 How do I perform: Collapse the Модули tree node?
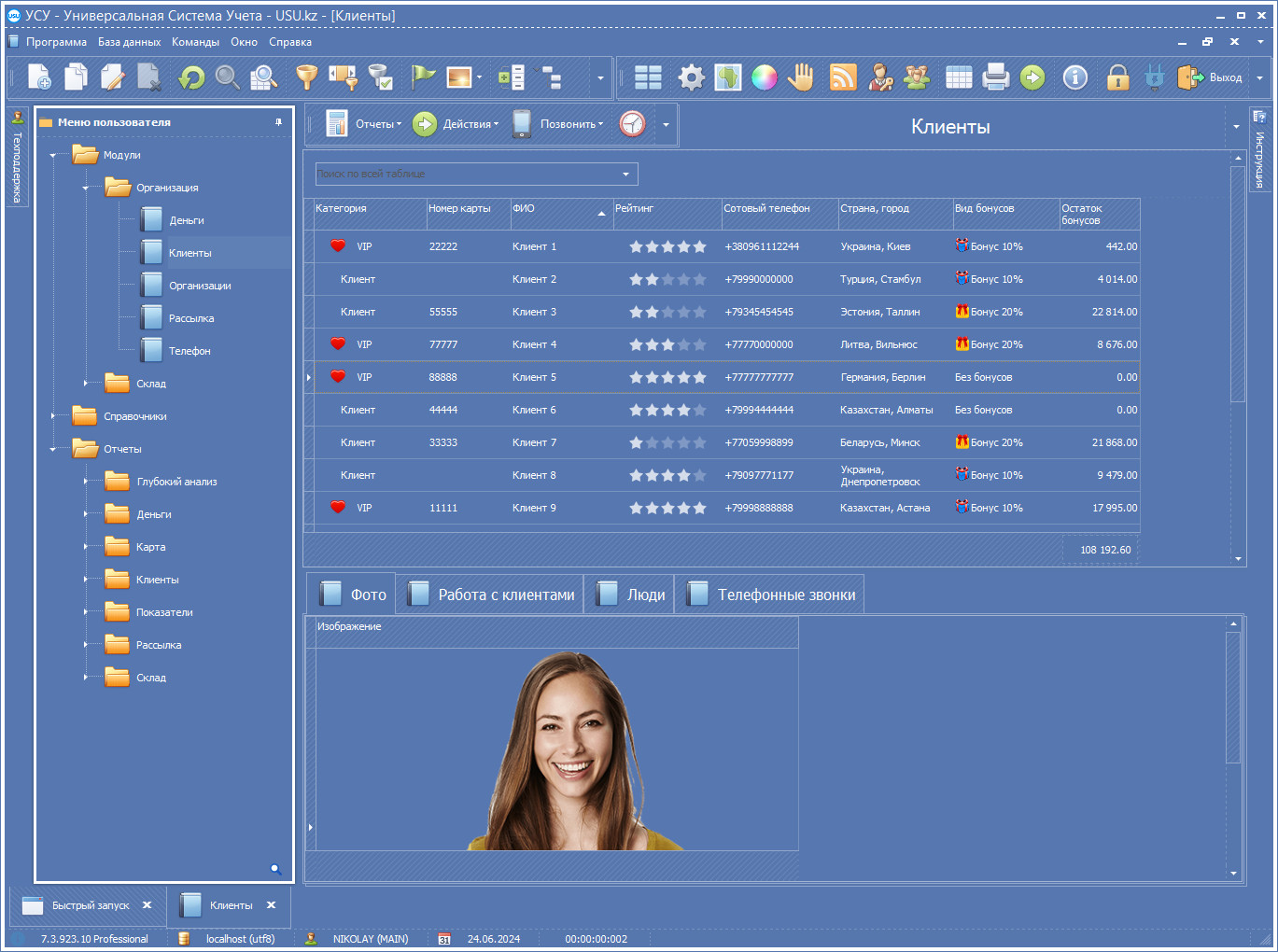pyautogui.click(x=53, y=155)
